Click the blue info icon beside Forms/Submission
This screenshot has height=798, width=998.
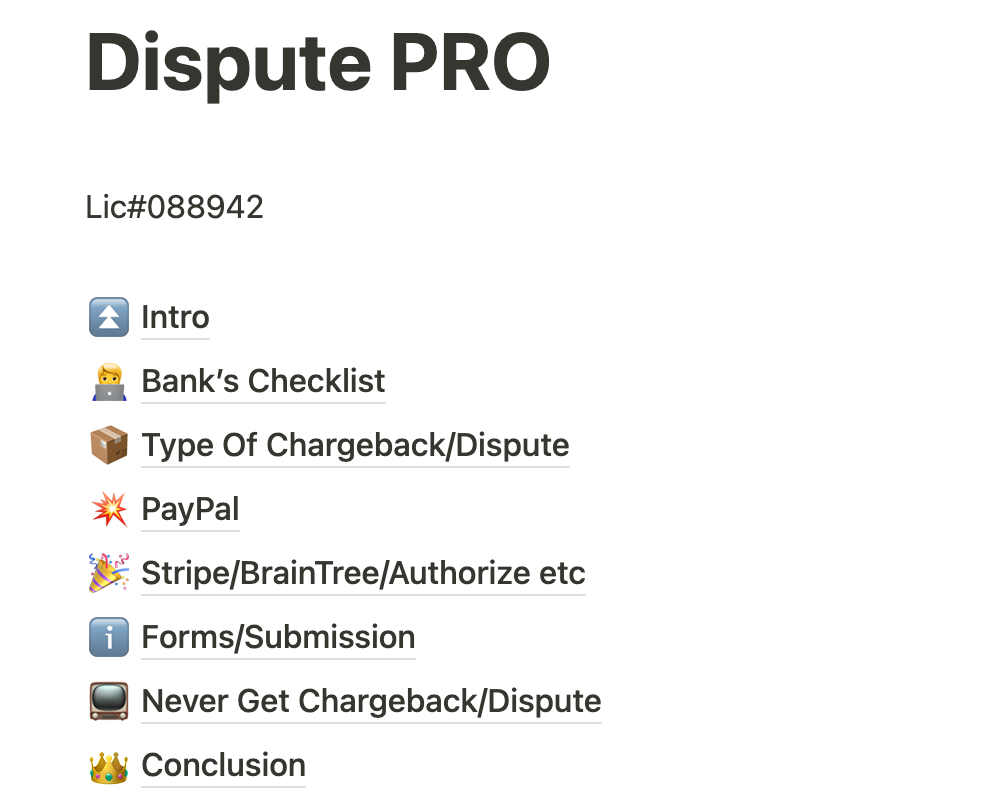coord(109,637)
